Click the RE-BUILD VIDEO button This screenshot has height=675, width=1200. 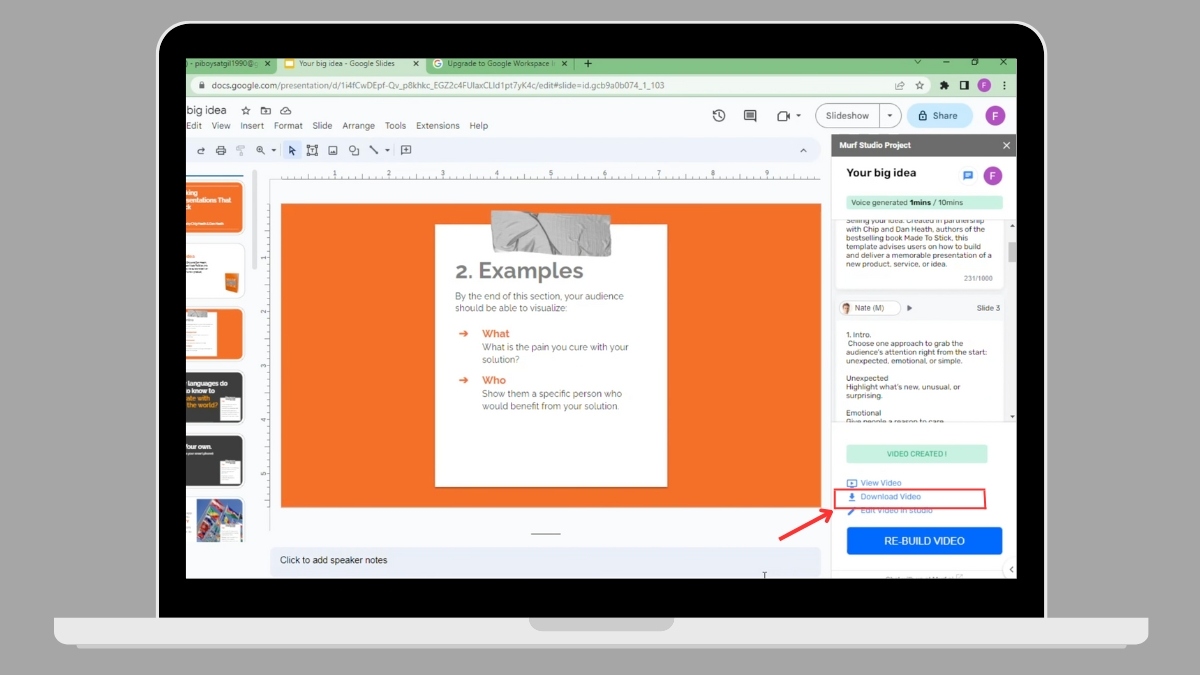click(x=924, y=541)
